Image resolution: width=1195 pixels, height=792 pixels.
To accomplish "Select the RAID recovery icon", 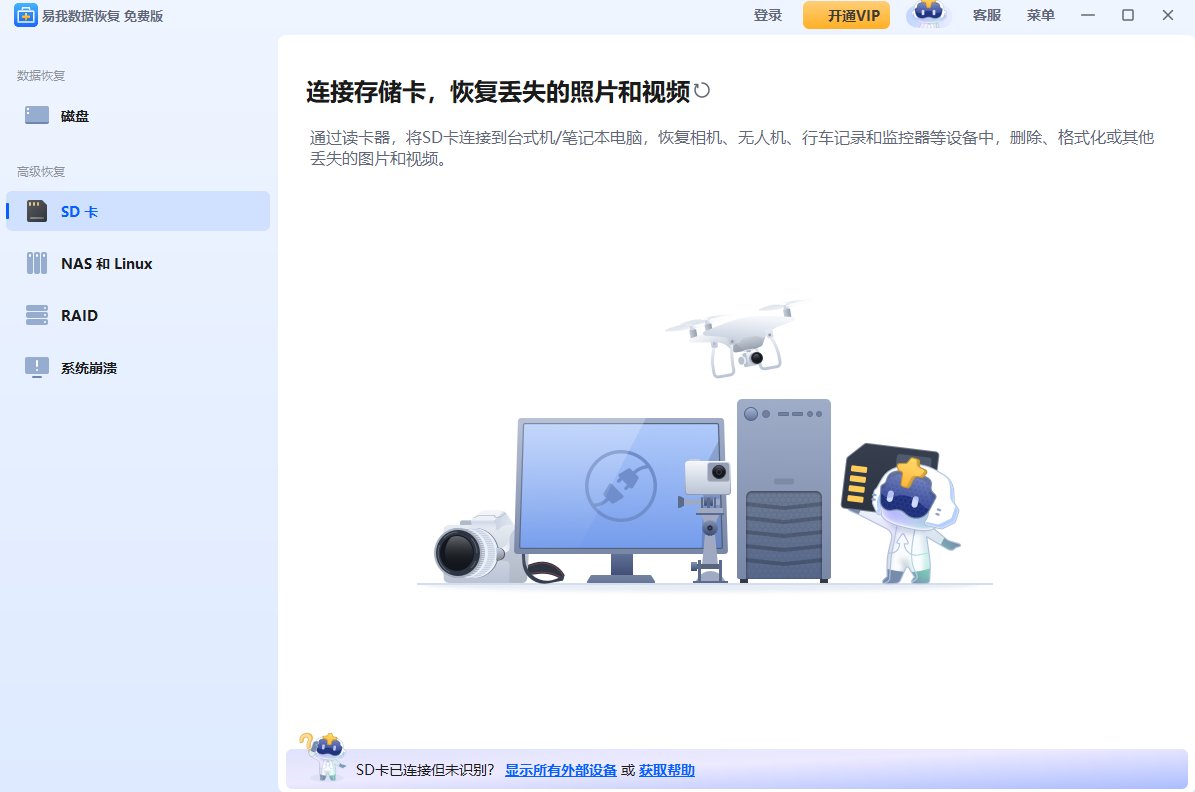I will (37, 315).
